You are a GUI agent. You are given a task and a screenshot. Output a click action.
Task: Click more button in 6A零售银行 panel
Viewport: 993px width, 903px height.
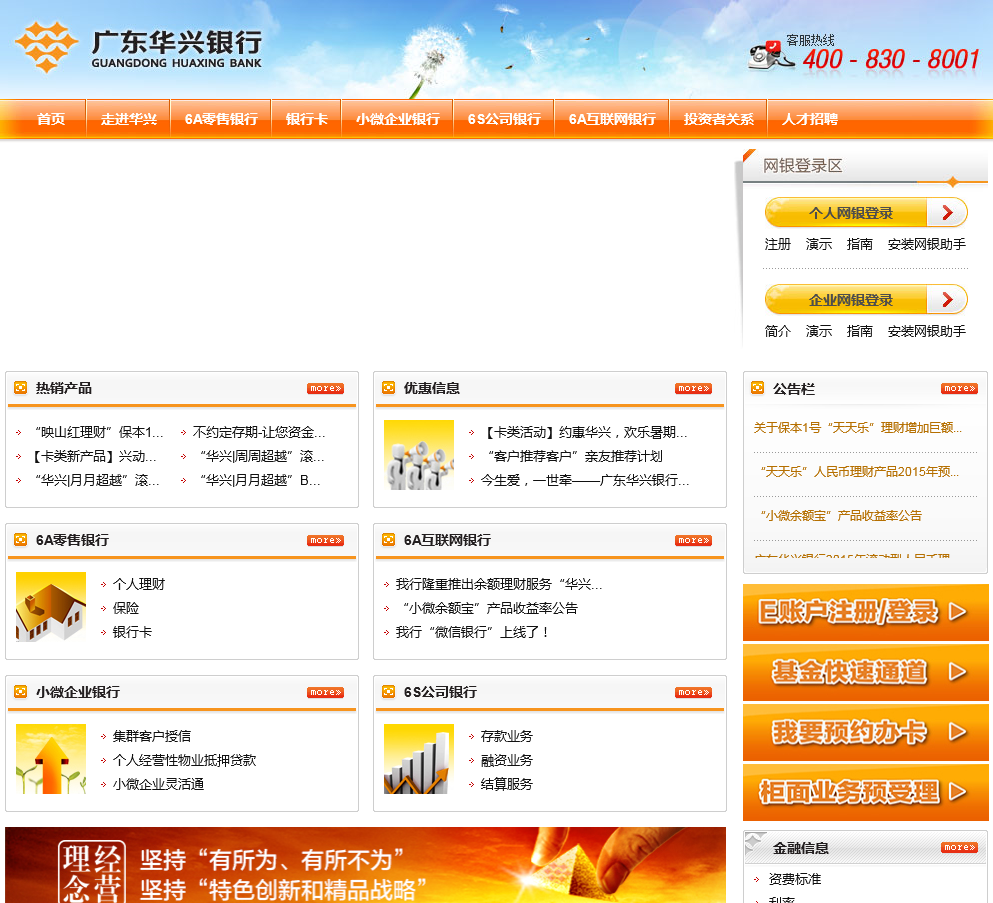point(326,540)
